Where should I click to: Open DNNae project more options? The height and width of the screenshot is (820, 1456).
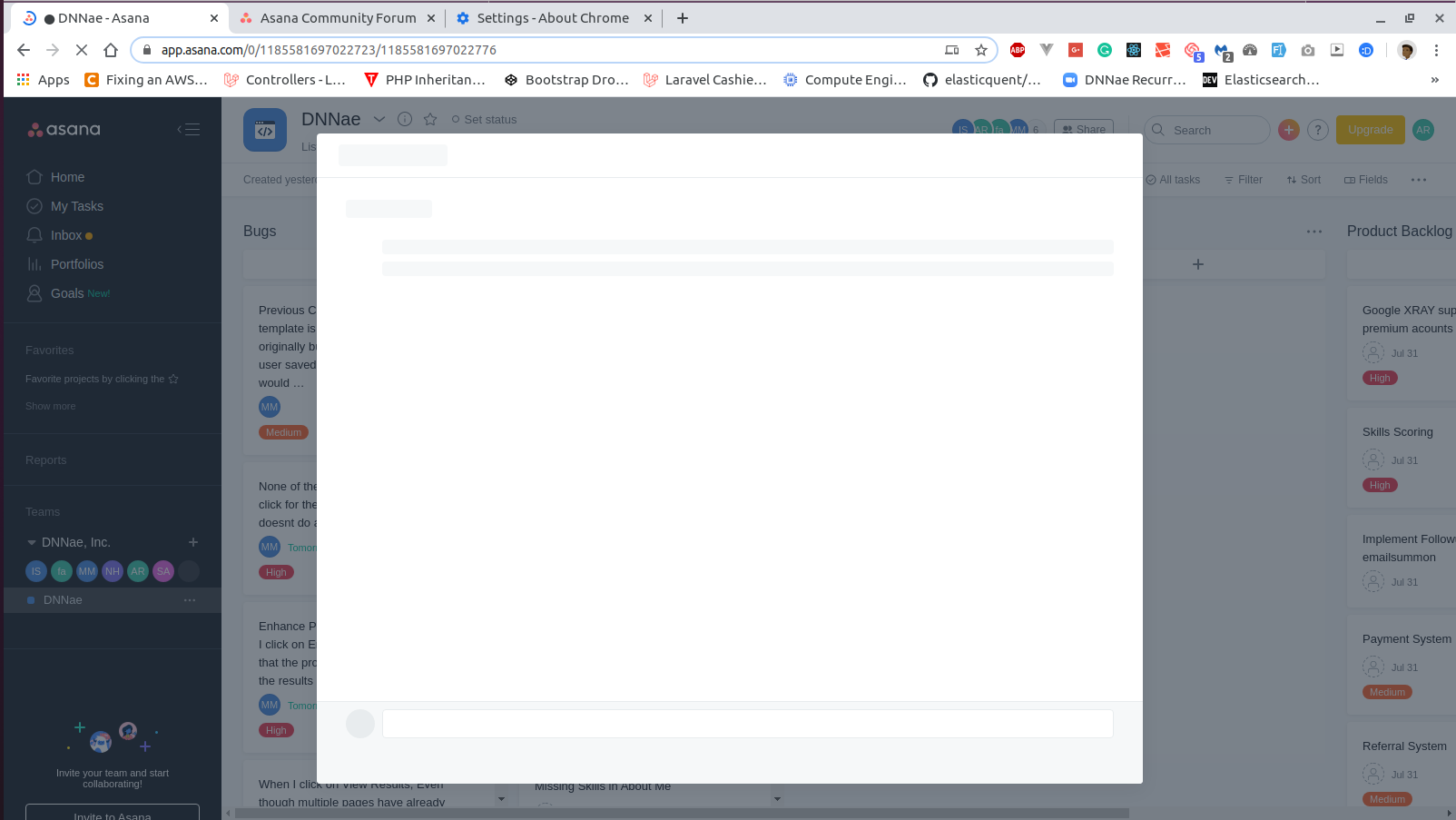click(190, 600)
